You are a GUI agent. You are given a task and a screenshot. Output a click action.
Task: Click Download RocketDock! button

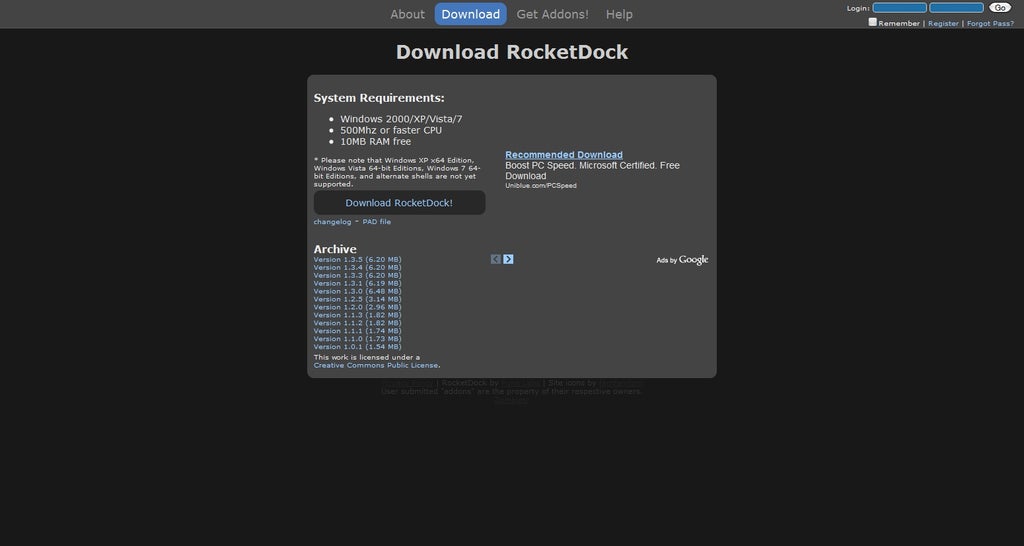(x=399, y=202)
